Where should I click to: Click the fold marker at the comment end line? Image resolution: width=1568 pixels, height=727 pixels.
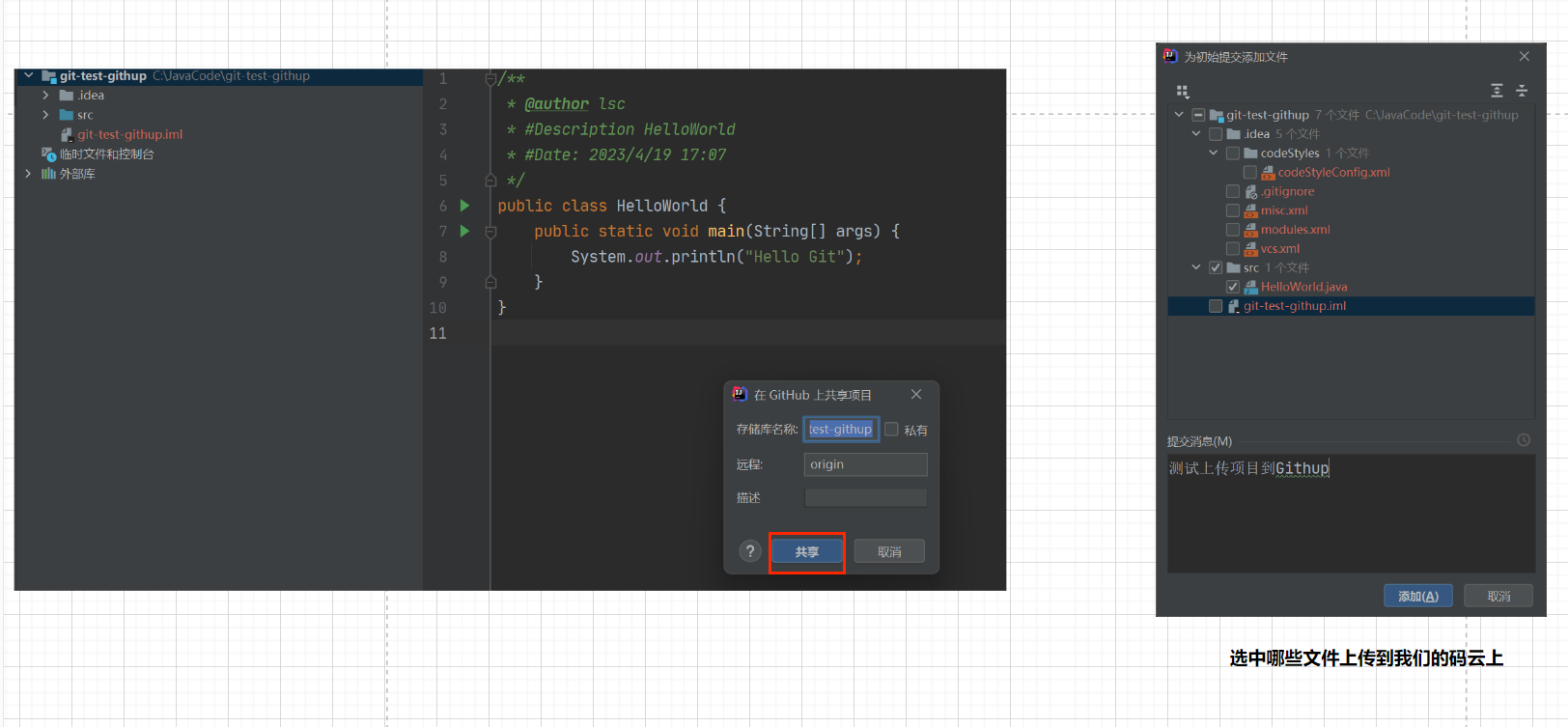click(x=490, y=181)
